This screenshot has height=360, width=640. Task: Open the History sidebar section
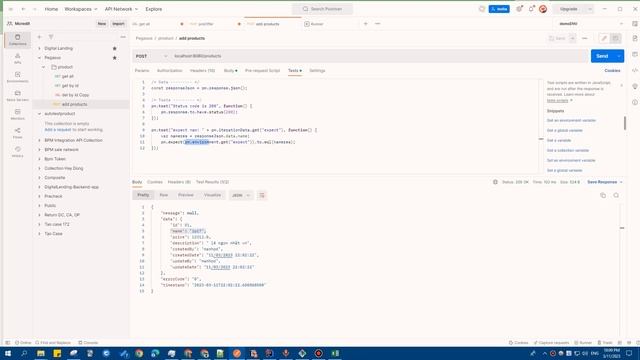coord(18,151)
